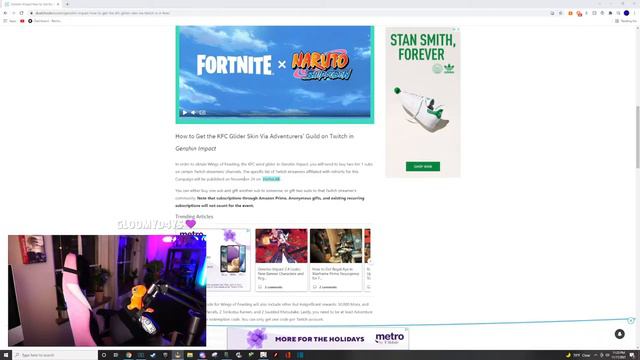This screenshot has height=360, width=640.
Task: Open the Extensions puzzle icon
Action: point(610,13)
